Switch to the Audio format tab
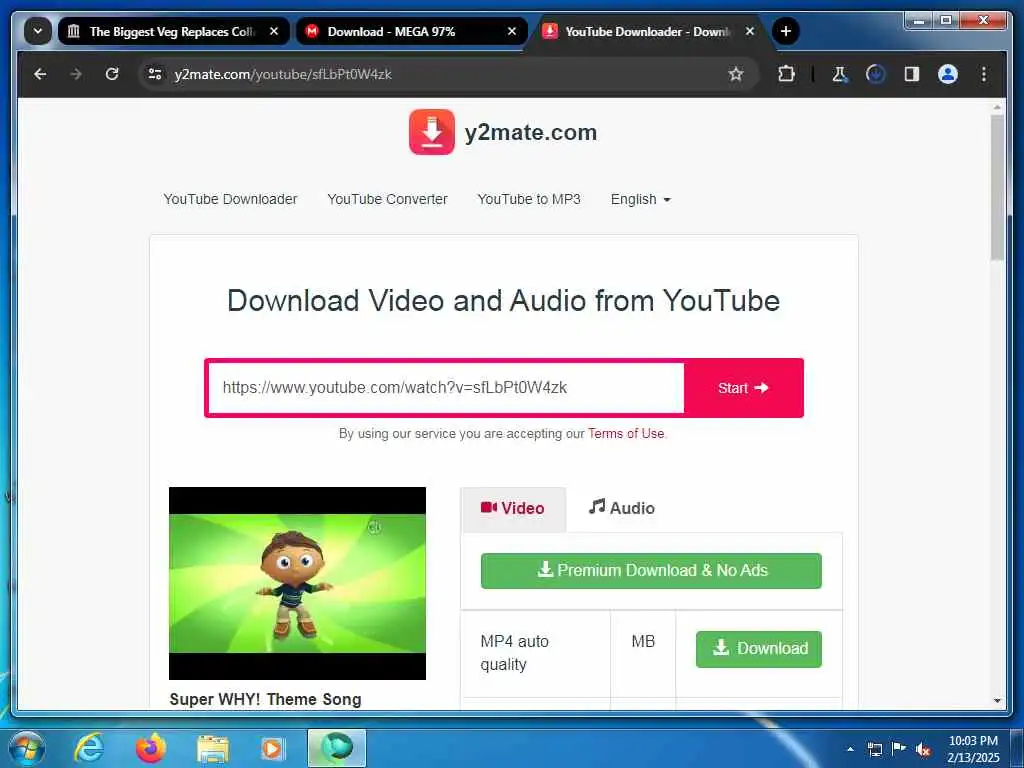 [x=622, y=508]
